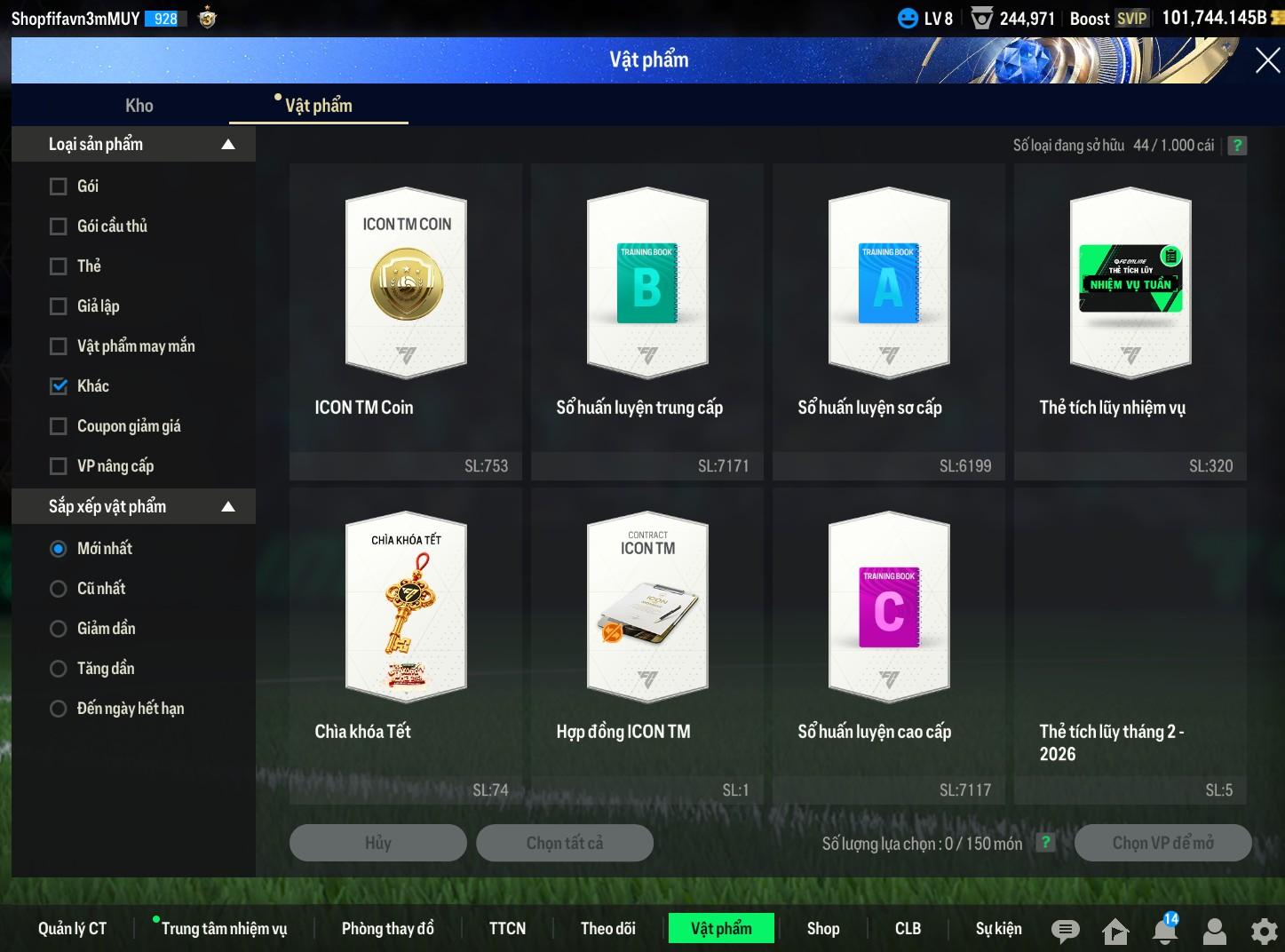Click the club badge icon beside username
1285x952 pixels.
[x=207, y=18]
